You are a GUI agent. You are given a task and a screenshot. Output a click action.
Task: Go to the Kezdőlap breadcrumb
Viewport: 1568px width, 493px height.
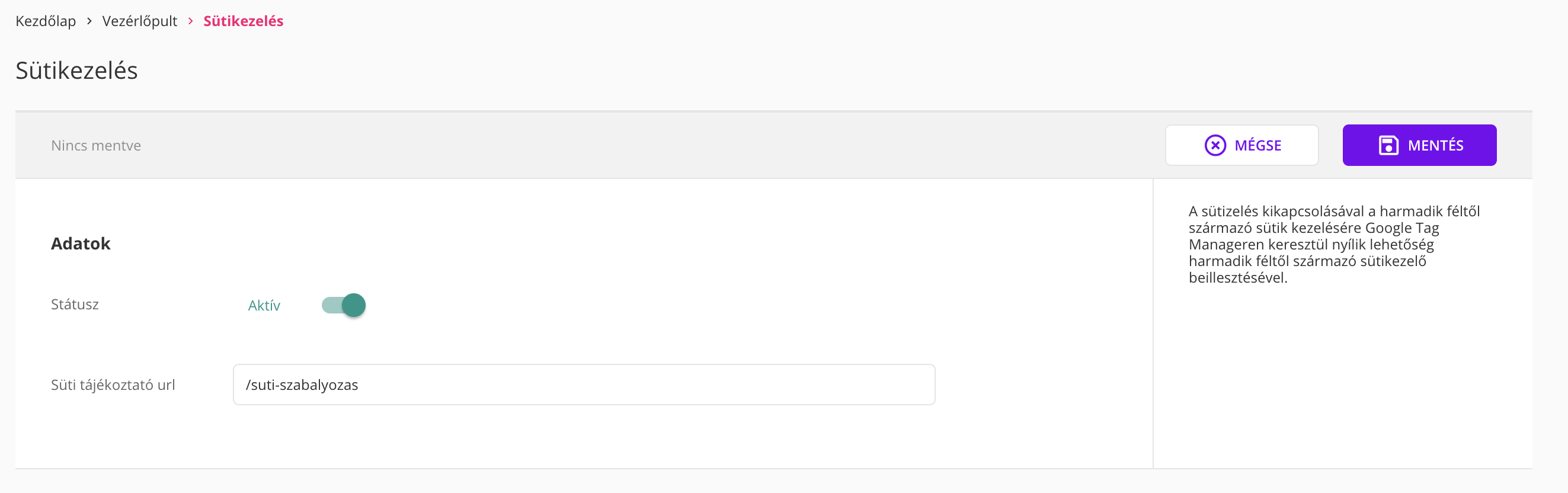(46, 21)
